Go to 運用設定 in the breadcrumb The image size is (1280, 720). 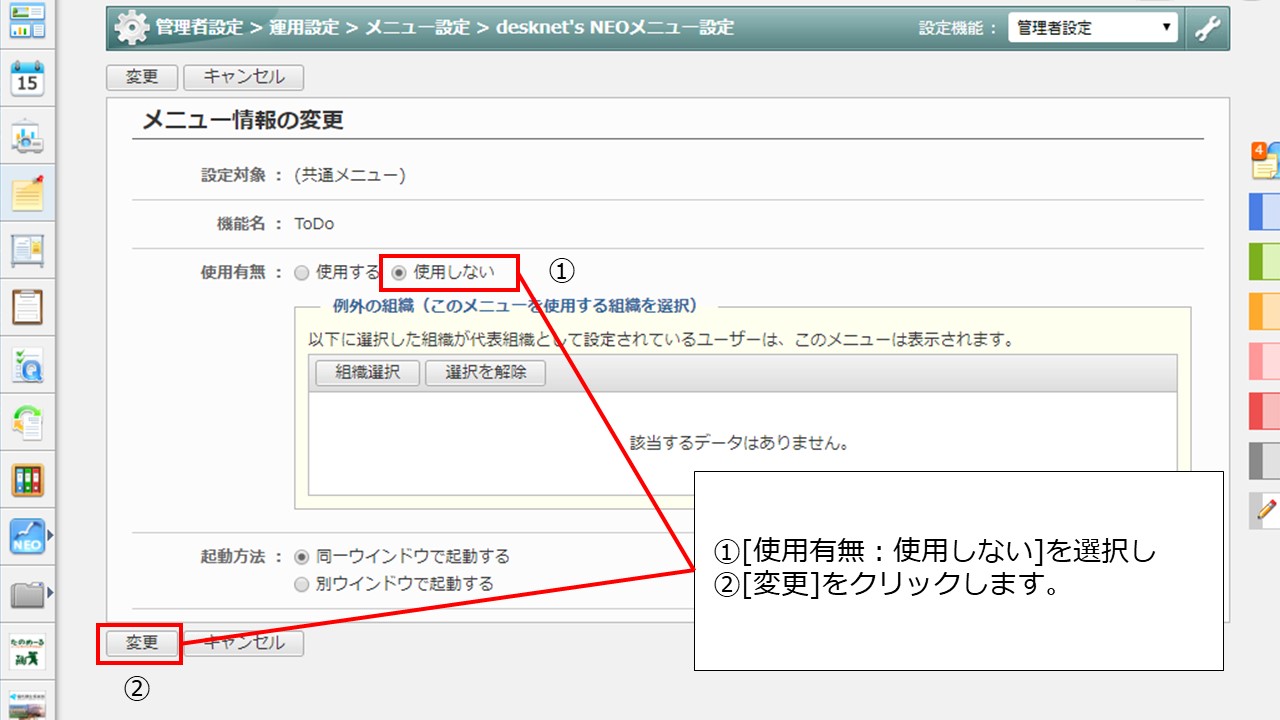point(303,28)
